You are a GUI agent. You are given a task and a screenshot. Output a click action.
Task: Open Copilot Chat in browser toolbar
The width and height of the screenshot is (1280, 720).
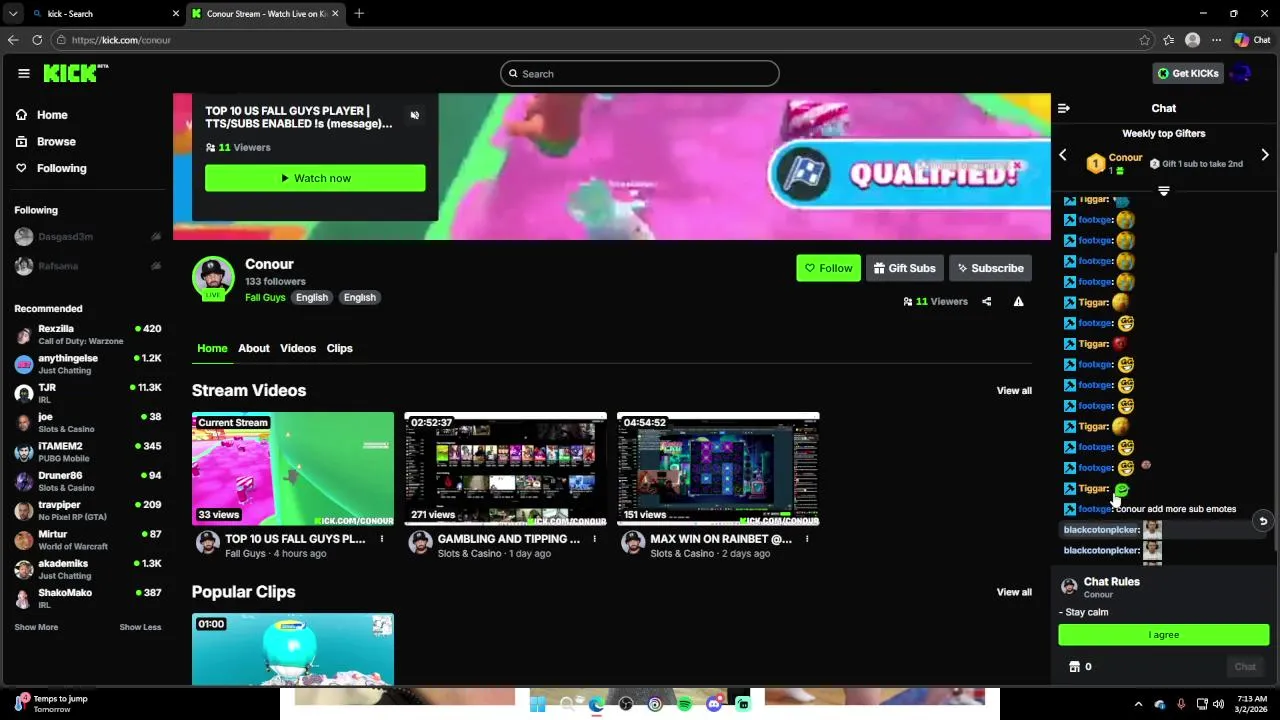(1252, 40)
